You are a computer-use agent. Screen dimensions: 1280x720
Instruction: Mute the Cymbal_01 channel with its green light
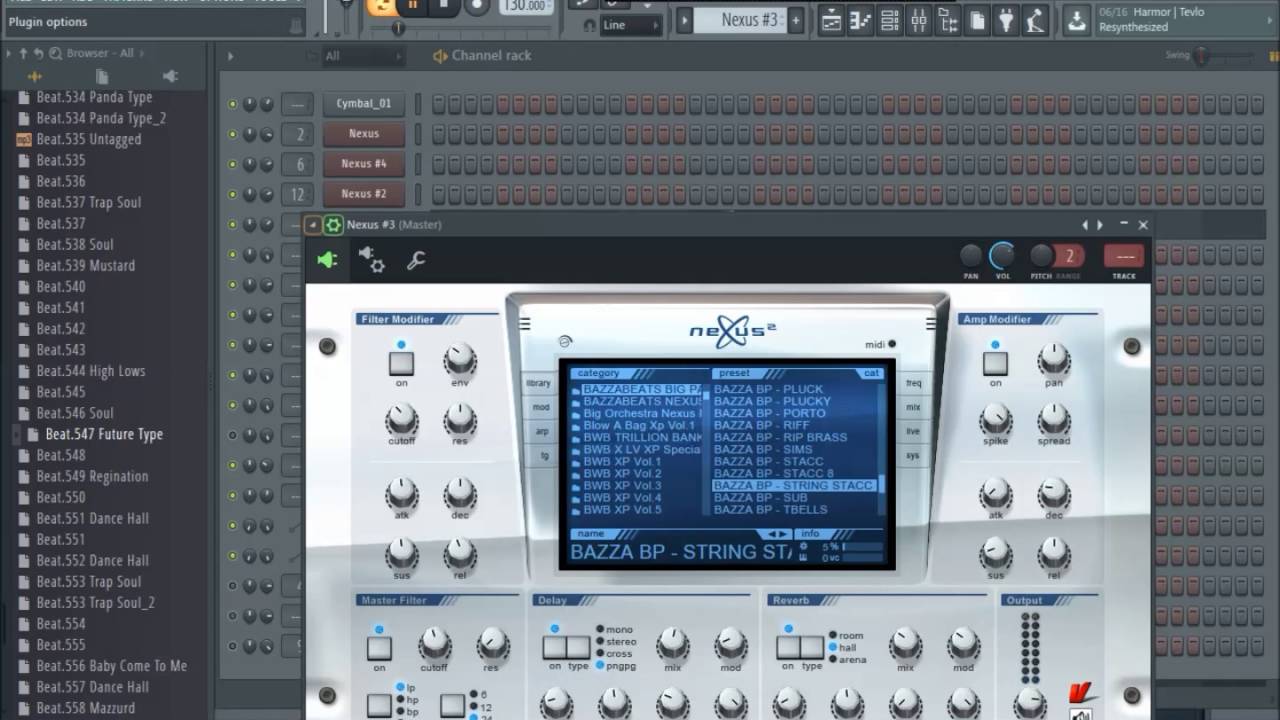click(x=233, y=104)
